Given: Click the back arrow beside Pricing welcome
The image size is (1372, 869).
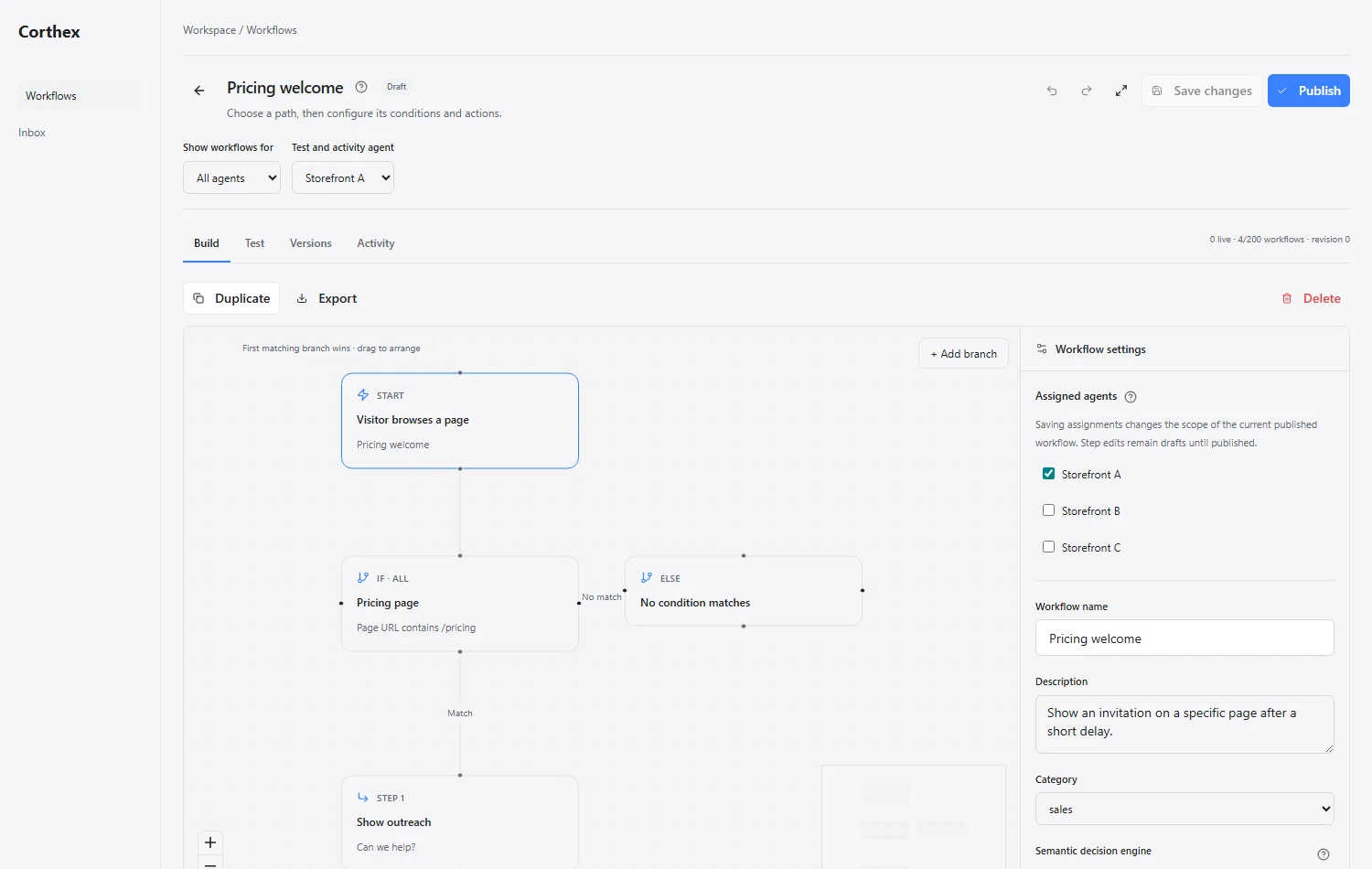Looking at the screenshot, I should (199, 91).
